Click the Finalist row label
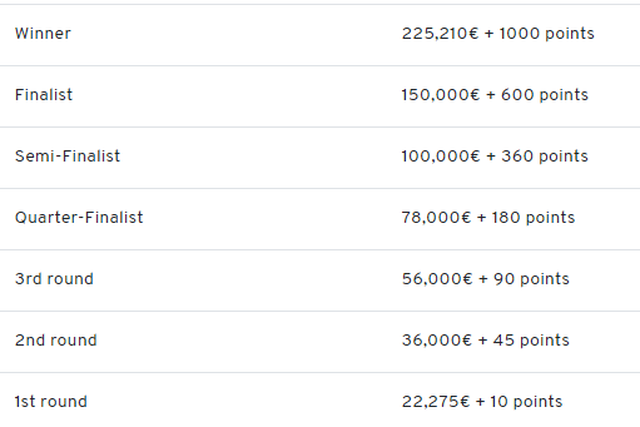Image resolution: width=640 pixels, height=427 pixels. pyautogui.click(x=44, y=95)
